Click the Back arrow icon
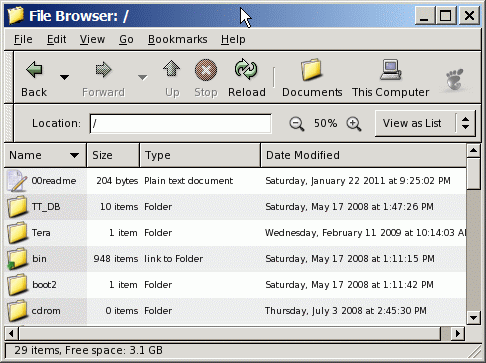Screen dimensions: 486x363 point(34,70)
